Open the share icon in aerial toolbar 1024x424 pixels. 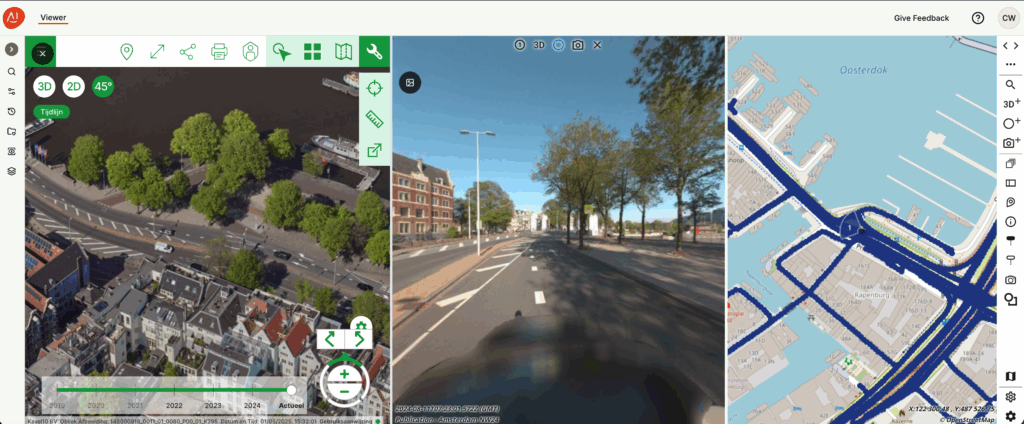[x=188, y=52]
